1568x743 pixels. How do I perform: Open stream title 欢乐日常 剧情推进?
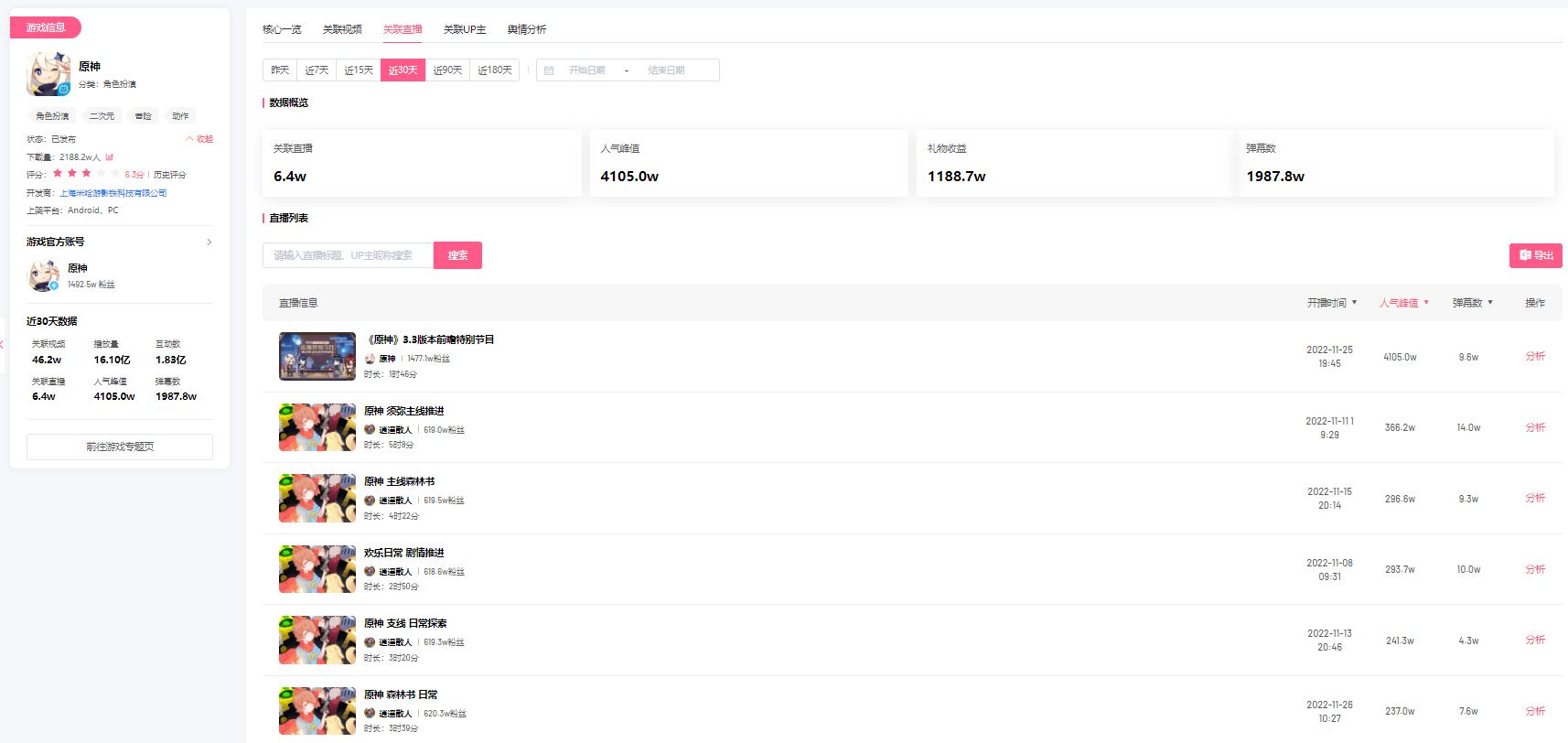point(404,553)
